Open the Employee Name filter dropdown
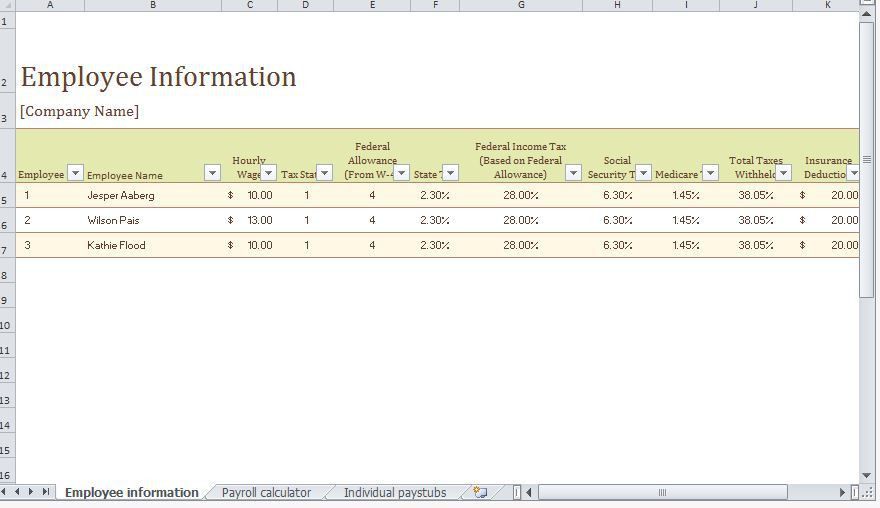Screen dimensions: 880x508 (x=212, y=173)
